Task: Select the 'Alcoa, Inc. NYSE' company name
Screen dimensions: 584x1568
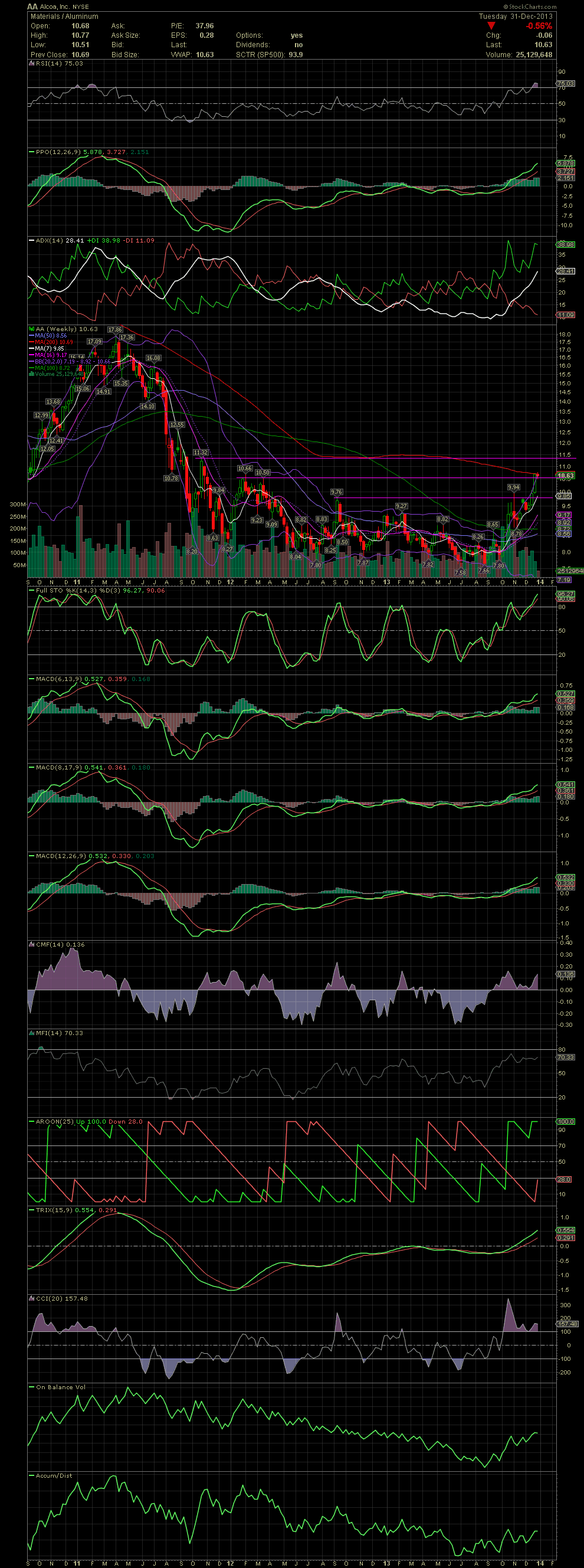Action: click(64, 6)
